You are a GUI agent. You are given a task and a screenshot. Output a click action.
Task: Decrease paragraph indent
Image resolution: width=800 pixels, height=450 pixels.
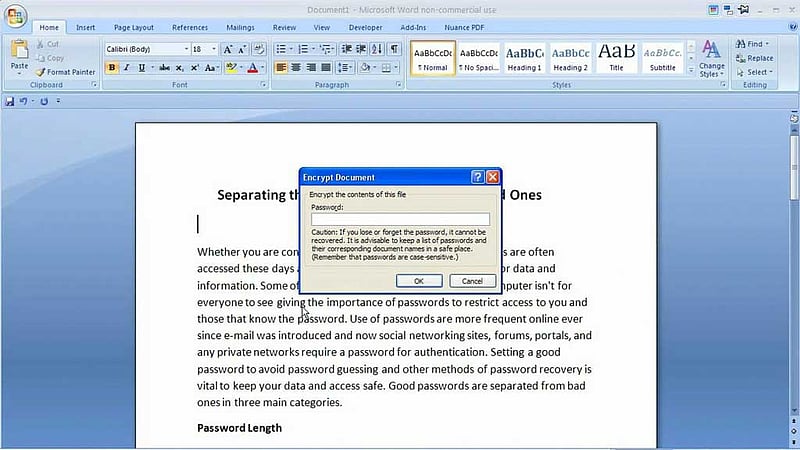(346, 49)
